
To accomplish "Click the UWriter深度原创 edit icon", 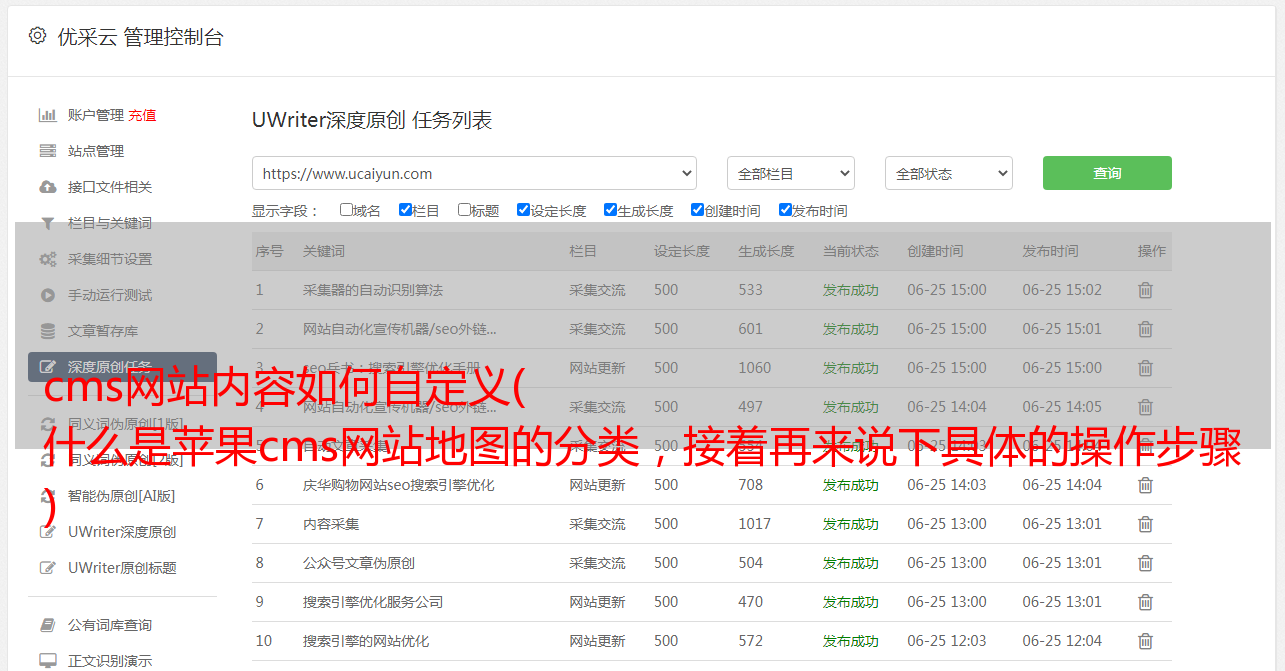I will tap(47, 532).
